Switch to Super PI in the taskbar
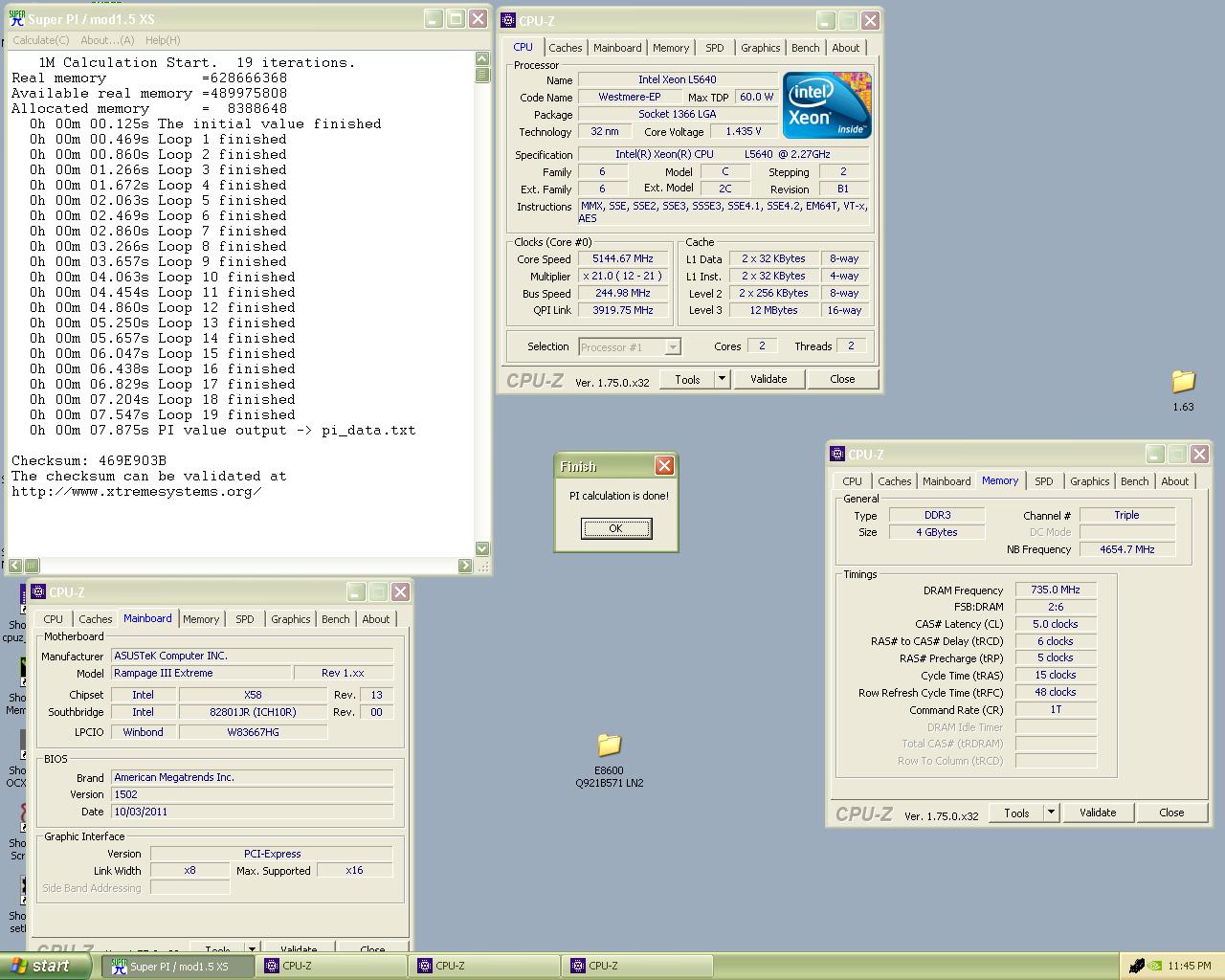 pyautogui.click(x=178, y=967)
